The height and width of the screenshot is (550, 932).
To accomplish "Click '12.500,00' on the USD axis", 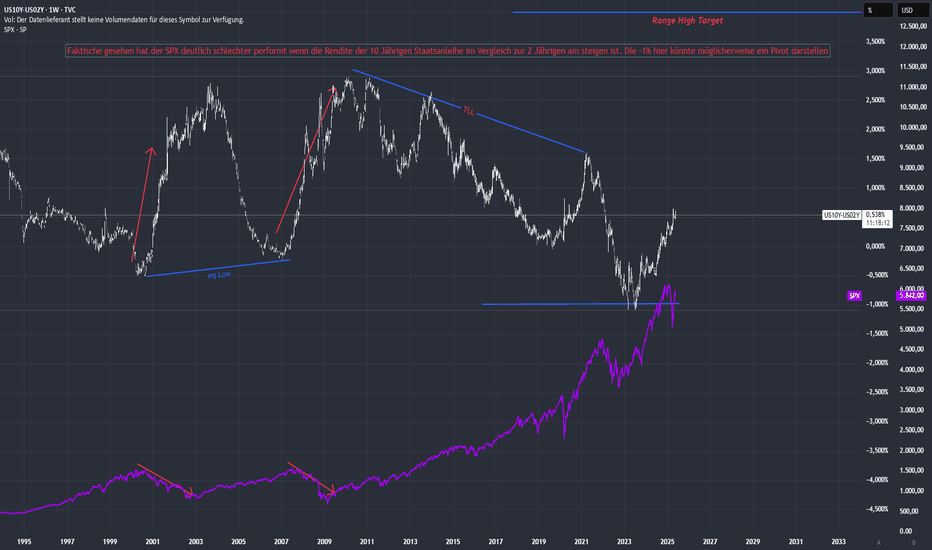I will click(x=914, y=26).
